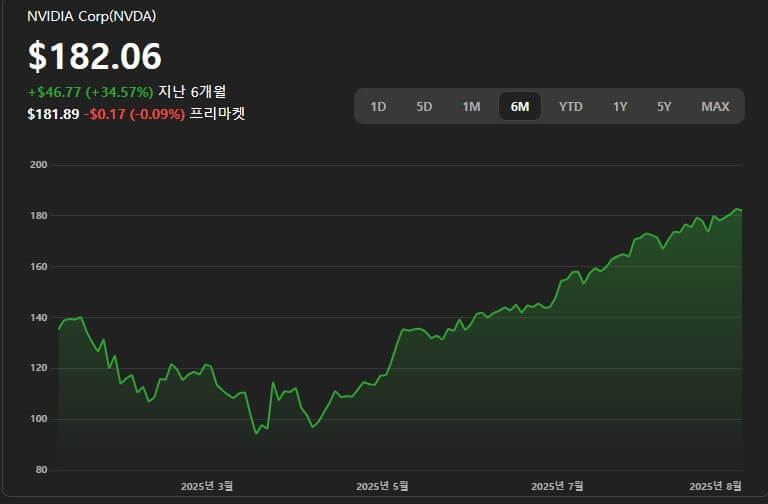The image size is (768, 504).
Task: Click the 프리마켓 label
Action: click(217, 114)
